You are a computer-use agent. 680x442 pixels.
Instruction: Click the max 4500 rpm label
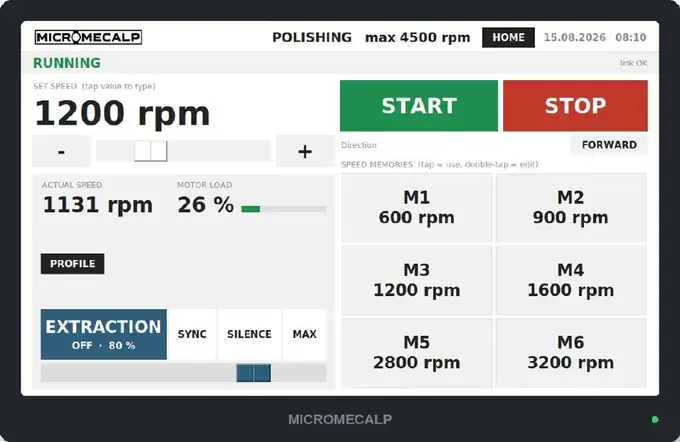click(x=418, y=38)
